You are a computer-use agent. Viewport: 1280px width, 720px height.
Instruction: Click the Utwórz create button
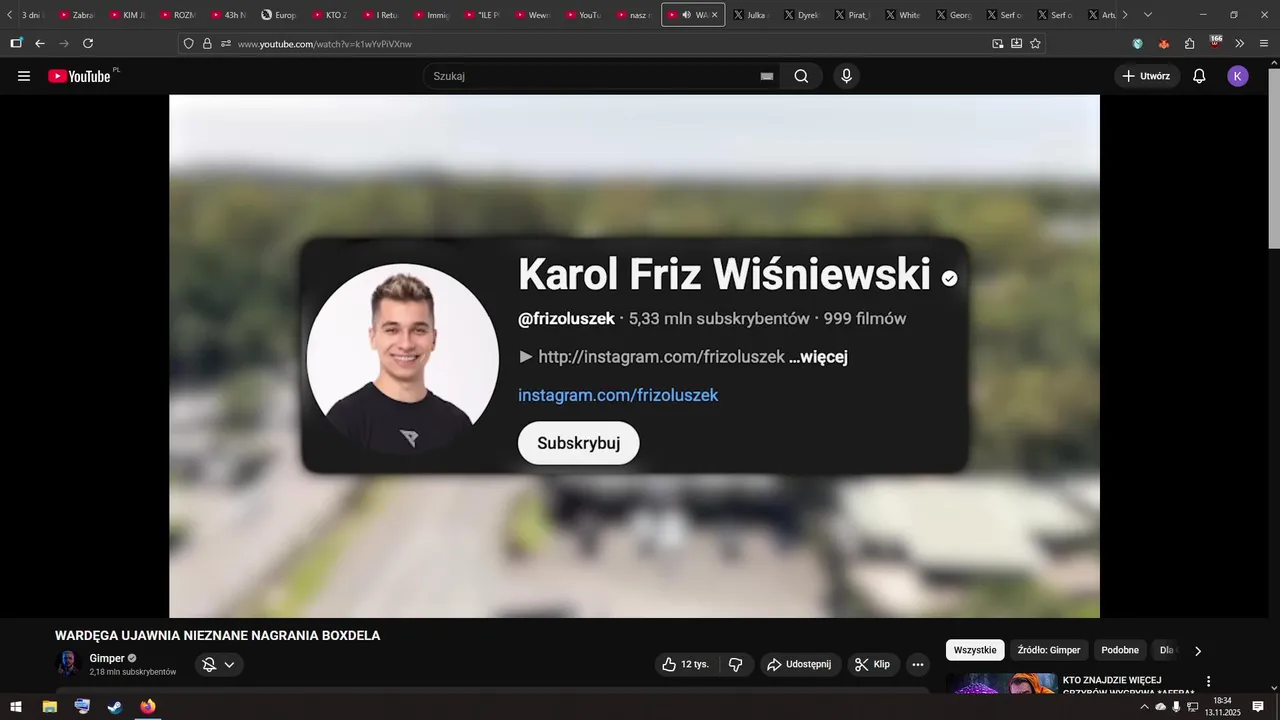coord(1146,76)
